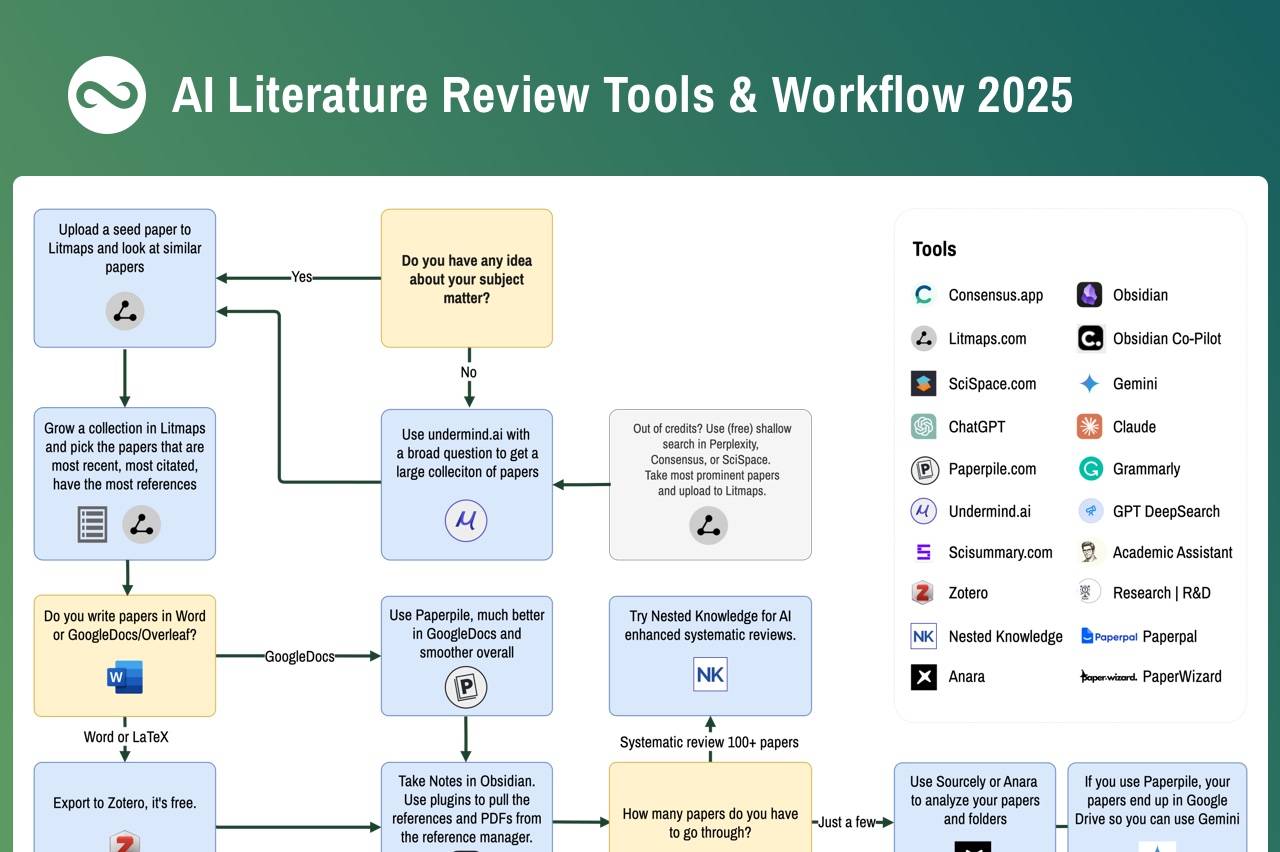Click the Anara icon in the Tools list

point(924,677)
